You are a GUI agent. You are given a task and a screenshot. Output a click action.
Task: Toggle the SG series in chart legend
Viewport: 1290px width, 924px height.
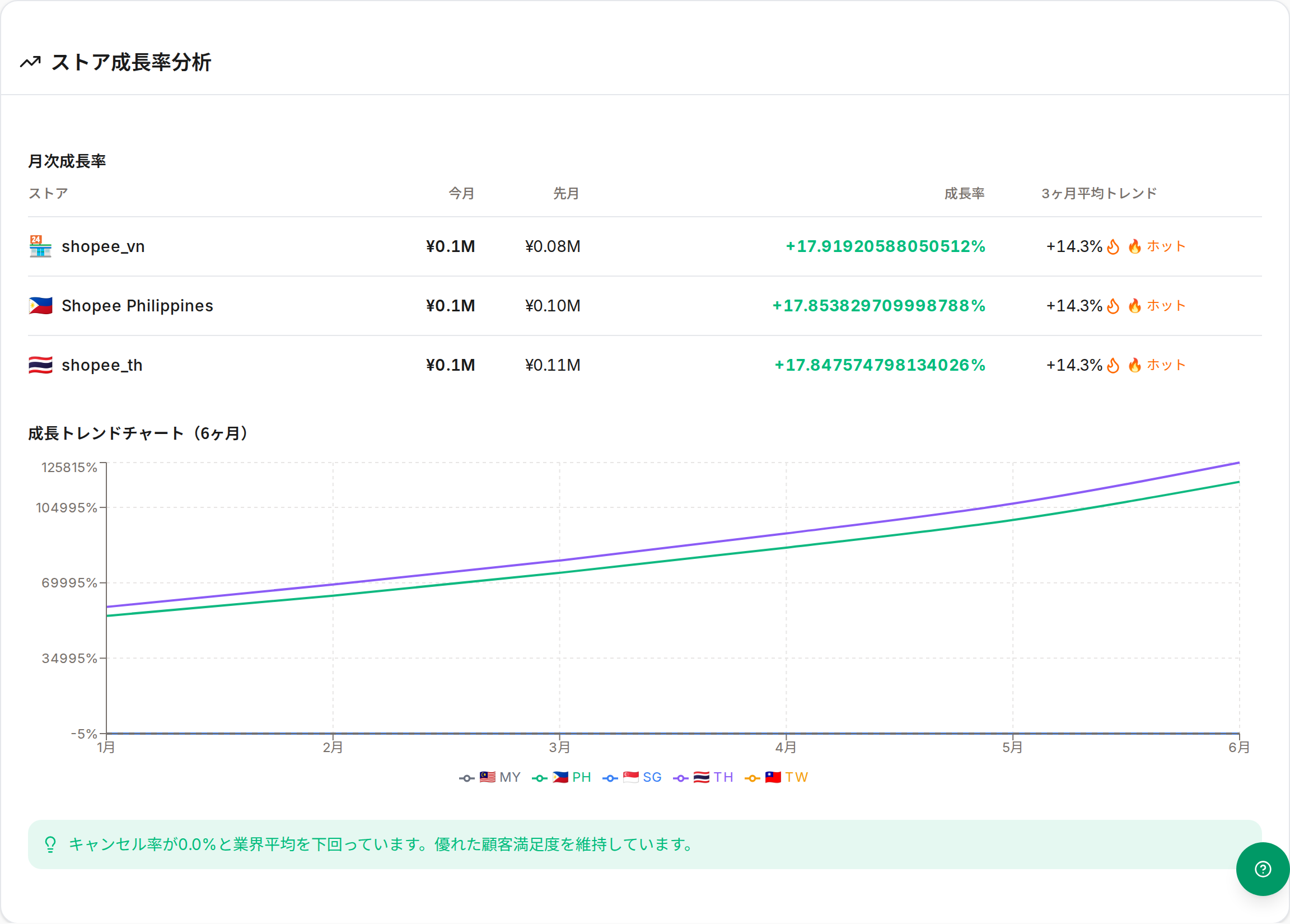click(632, 778)
